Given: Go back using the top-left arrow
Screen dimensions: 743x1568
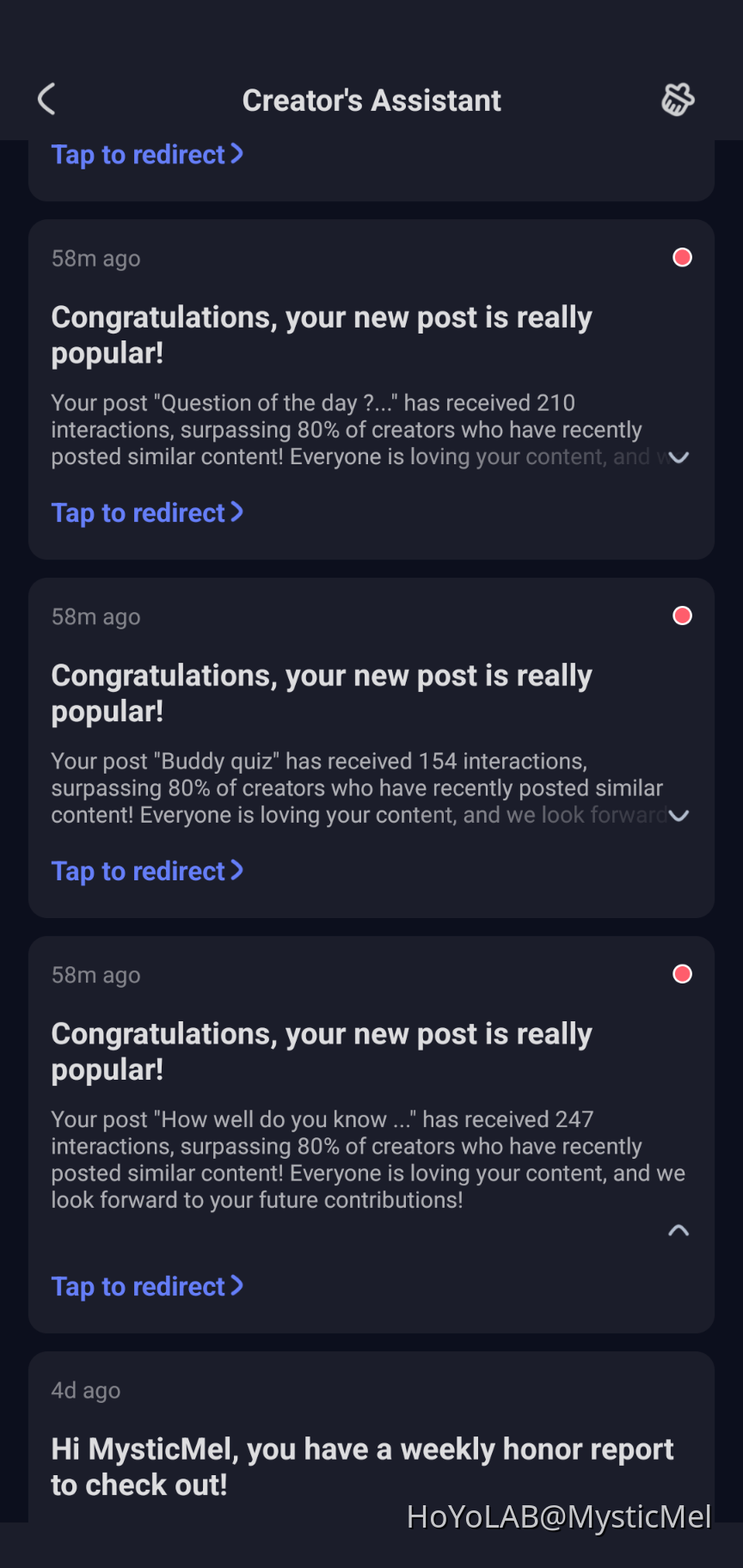Looking at the screenshot, I should (46, 100).
